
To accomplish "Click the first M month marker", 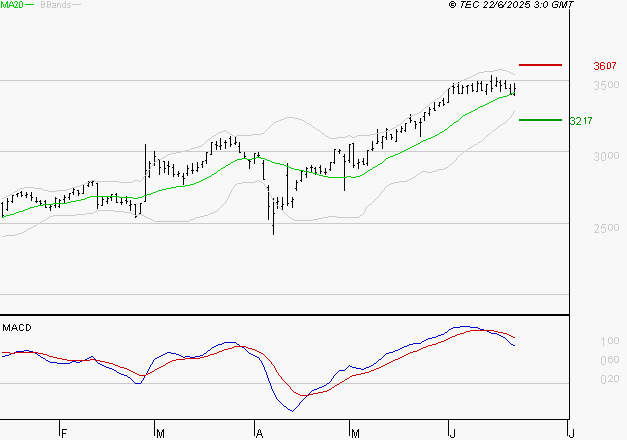I will 160,434.
